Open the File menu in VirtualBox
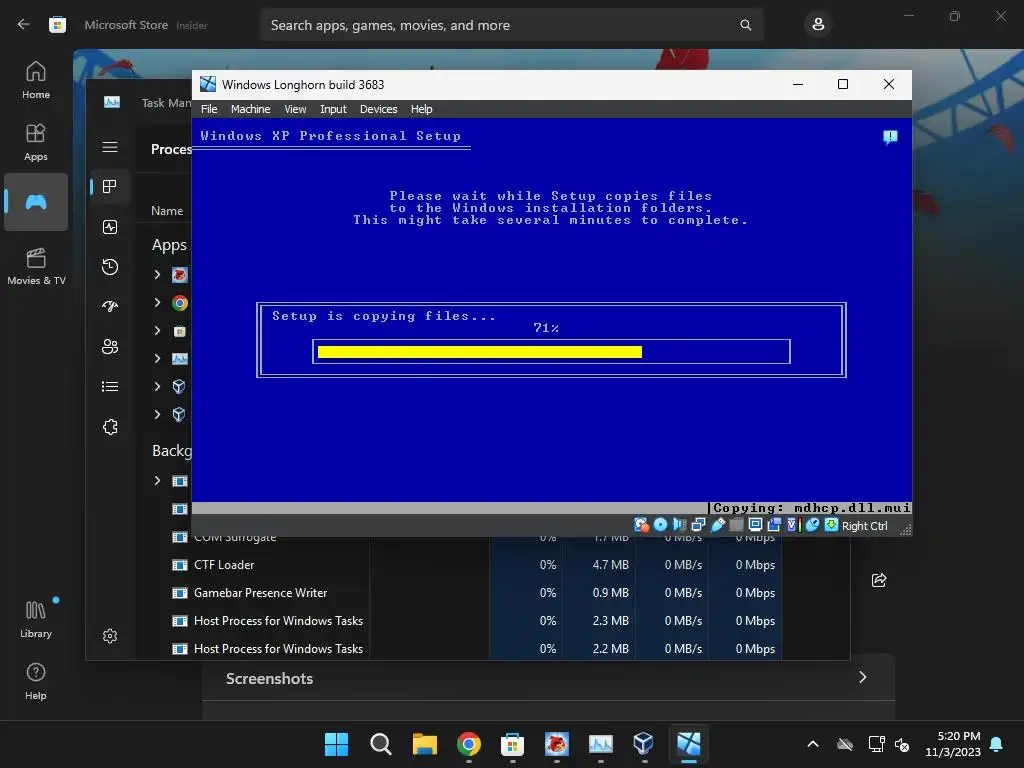 click(209, 109)
